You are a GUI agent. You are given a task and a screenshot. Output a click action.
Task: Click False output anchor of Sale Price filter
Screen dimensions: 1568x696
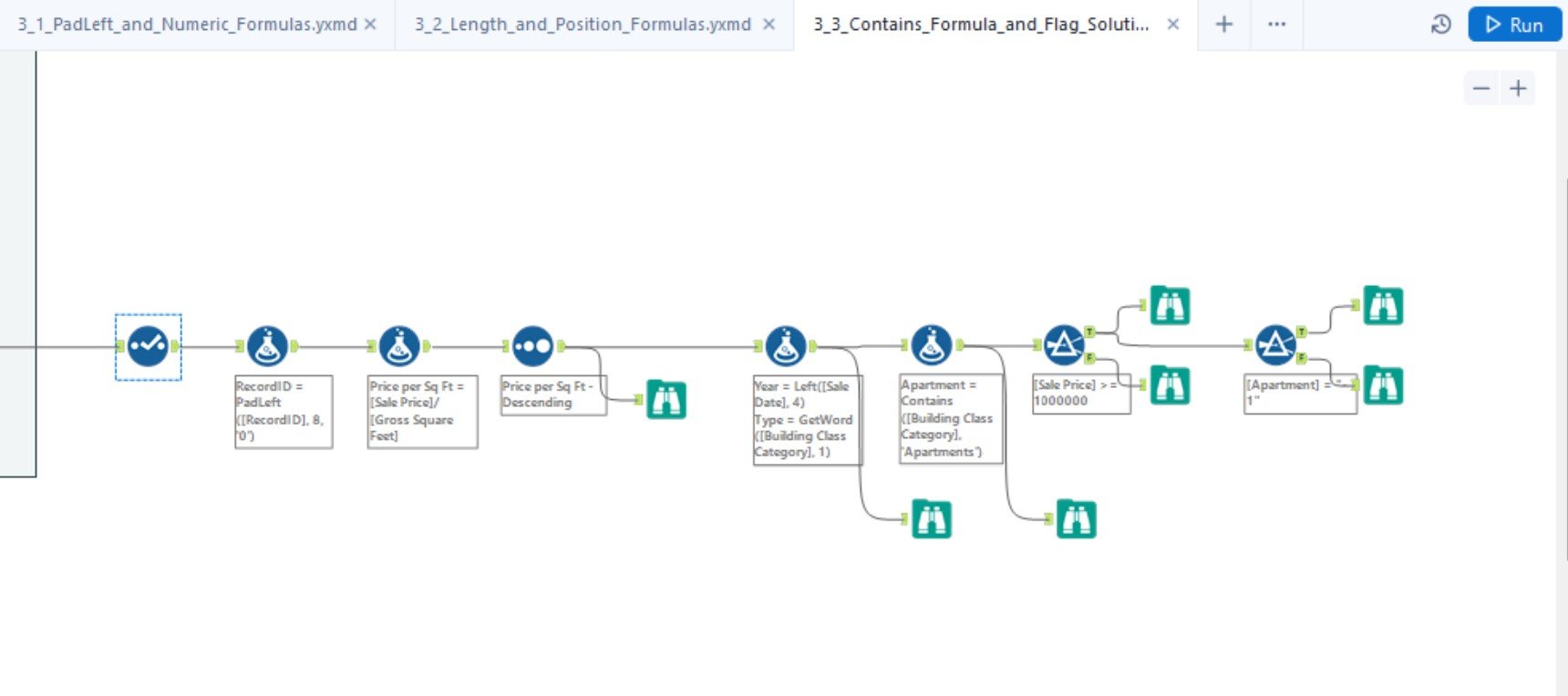click(x=1089, y=358)
